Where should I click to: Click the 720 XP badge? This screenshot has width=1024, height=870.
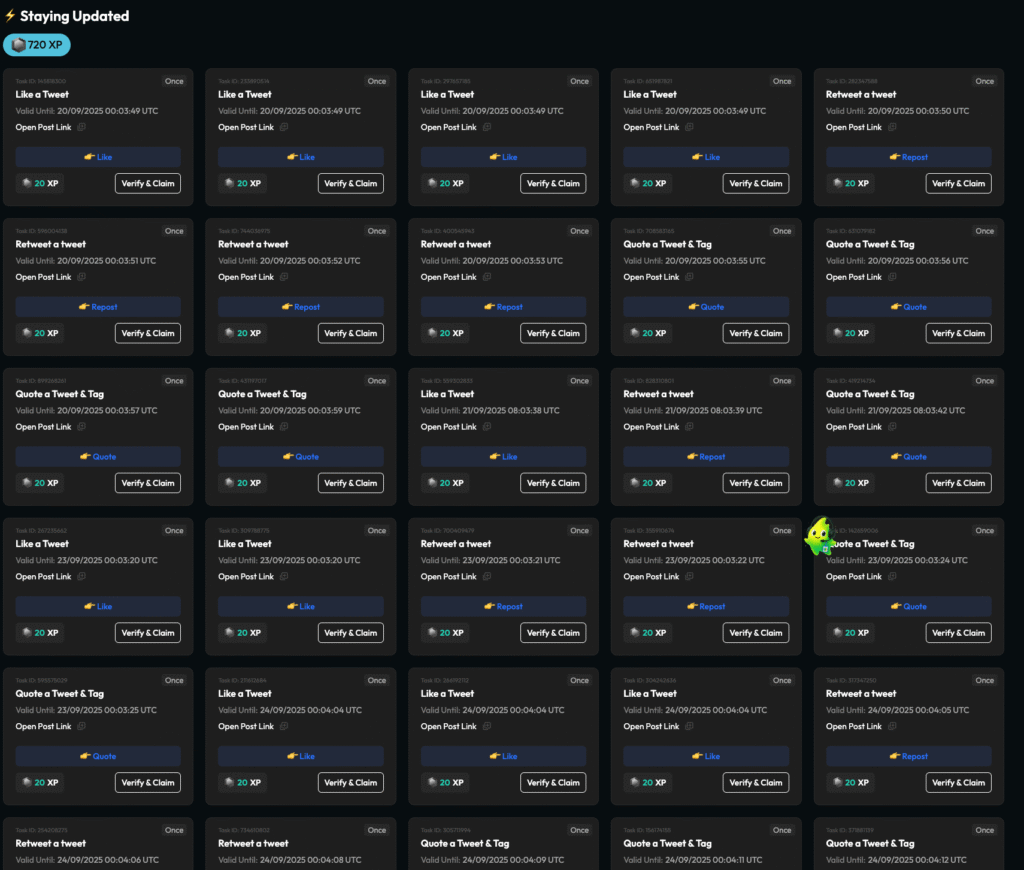(x=37, y=45)
